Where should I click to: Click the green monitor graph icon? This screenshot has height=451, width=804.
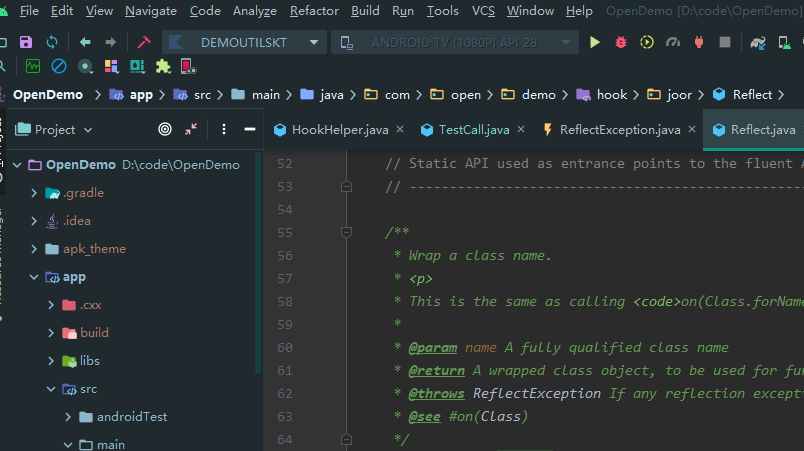coord(33,66)
